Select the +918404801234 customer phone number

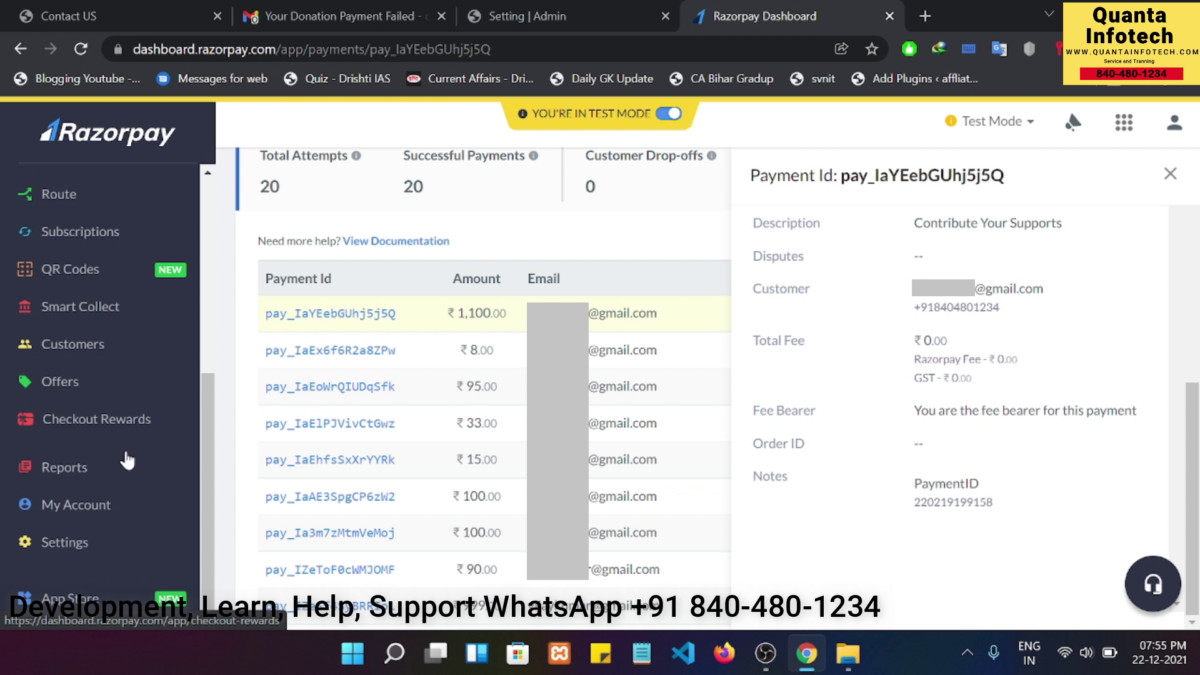[956, 307]
